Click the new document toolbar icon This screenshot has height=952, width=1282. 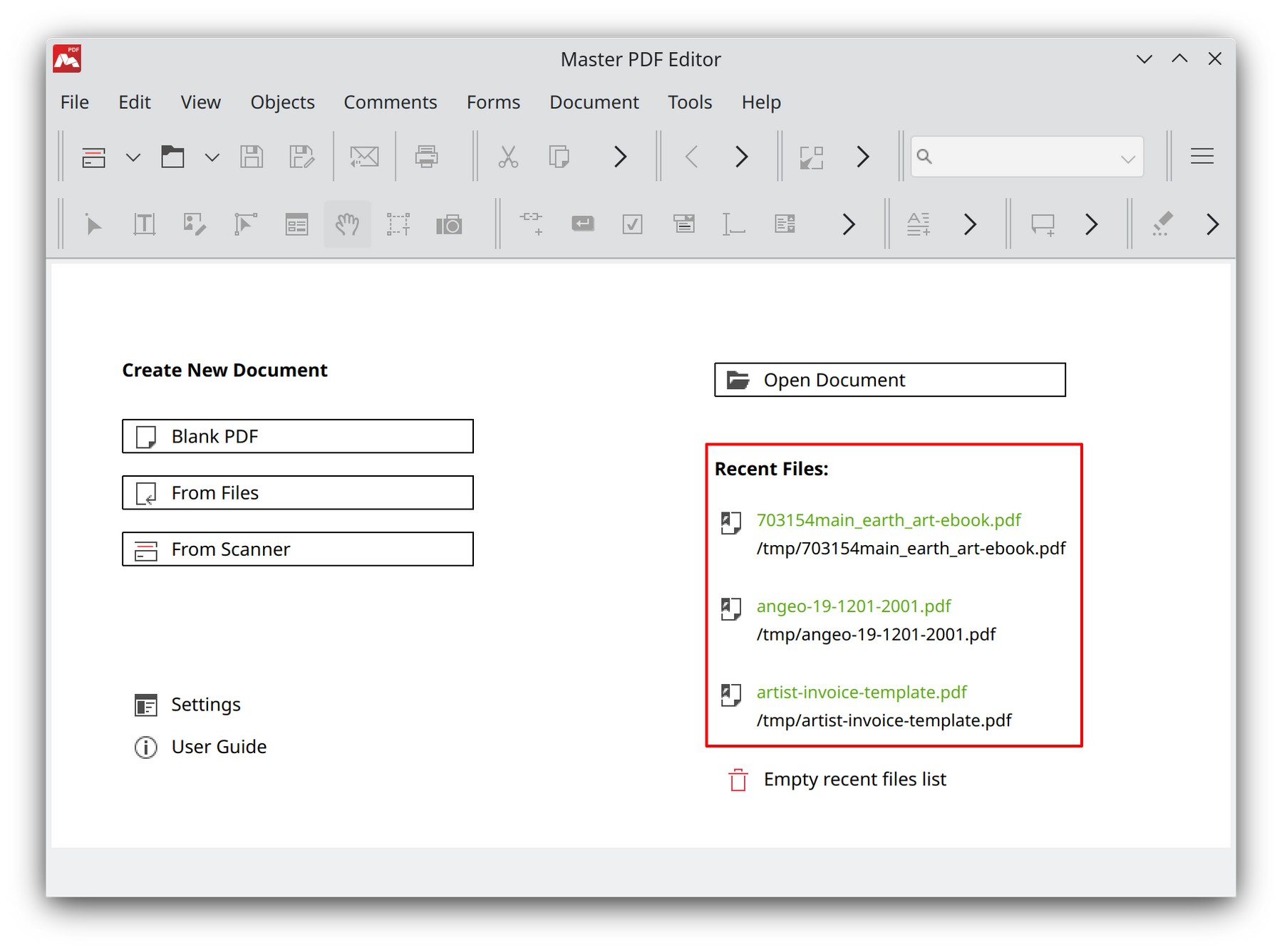[93, 157]
